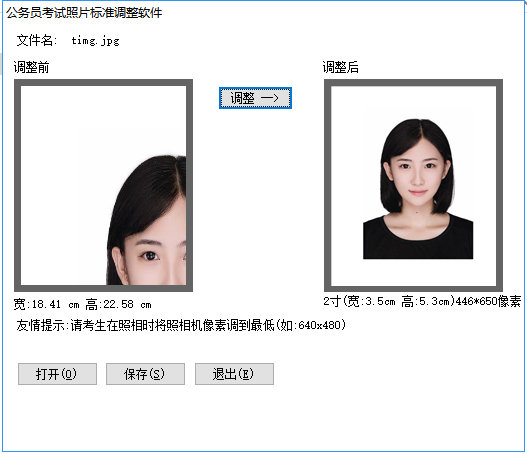The image size is (527, 454).
Task: Click the 公务员考试照片标准调整软件 window title
Action: click(x=84, y=13)
